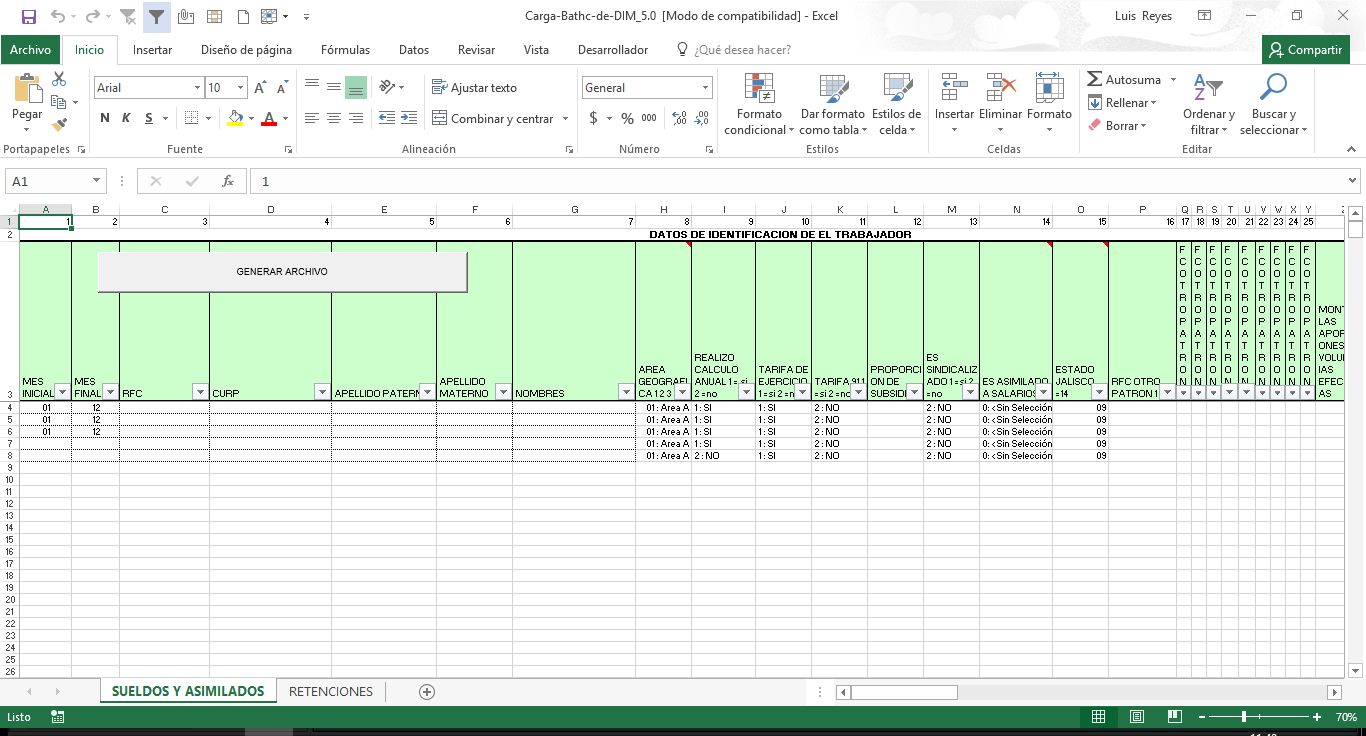Image resolution: width=1366 pixels, height=736 pixels.
Task: Open Buscar y seleccionar menu
Action: (1273, 104)
